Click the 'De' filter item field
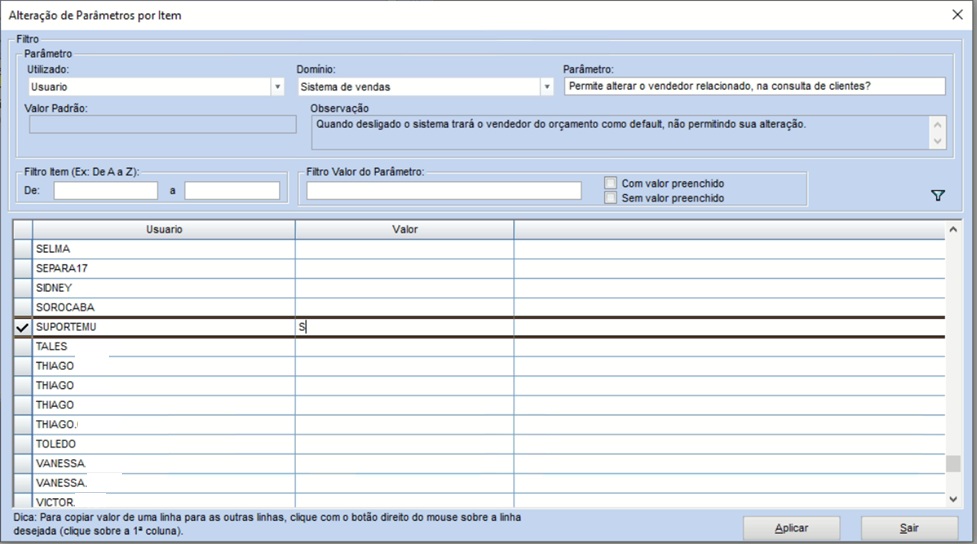This screenshot has width=977, height=544. click(106, 190)
